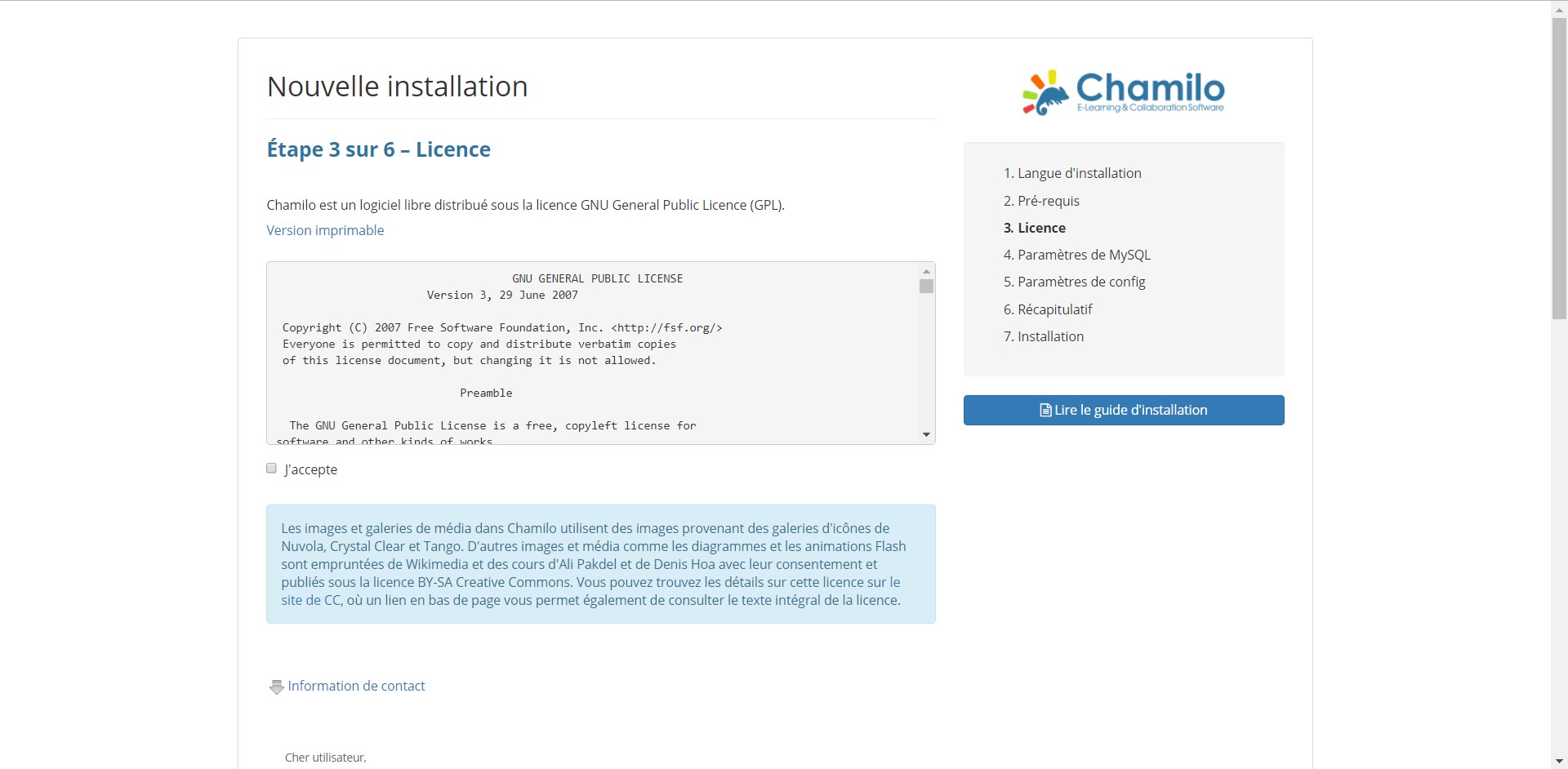Click the page scrollbar down arrow
Screen dimensions: 1568x769
1560,761
